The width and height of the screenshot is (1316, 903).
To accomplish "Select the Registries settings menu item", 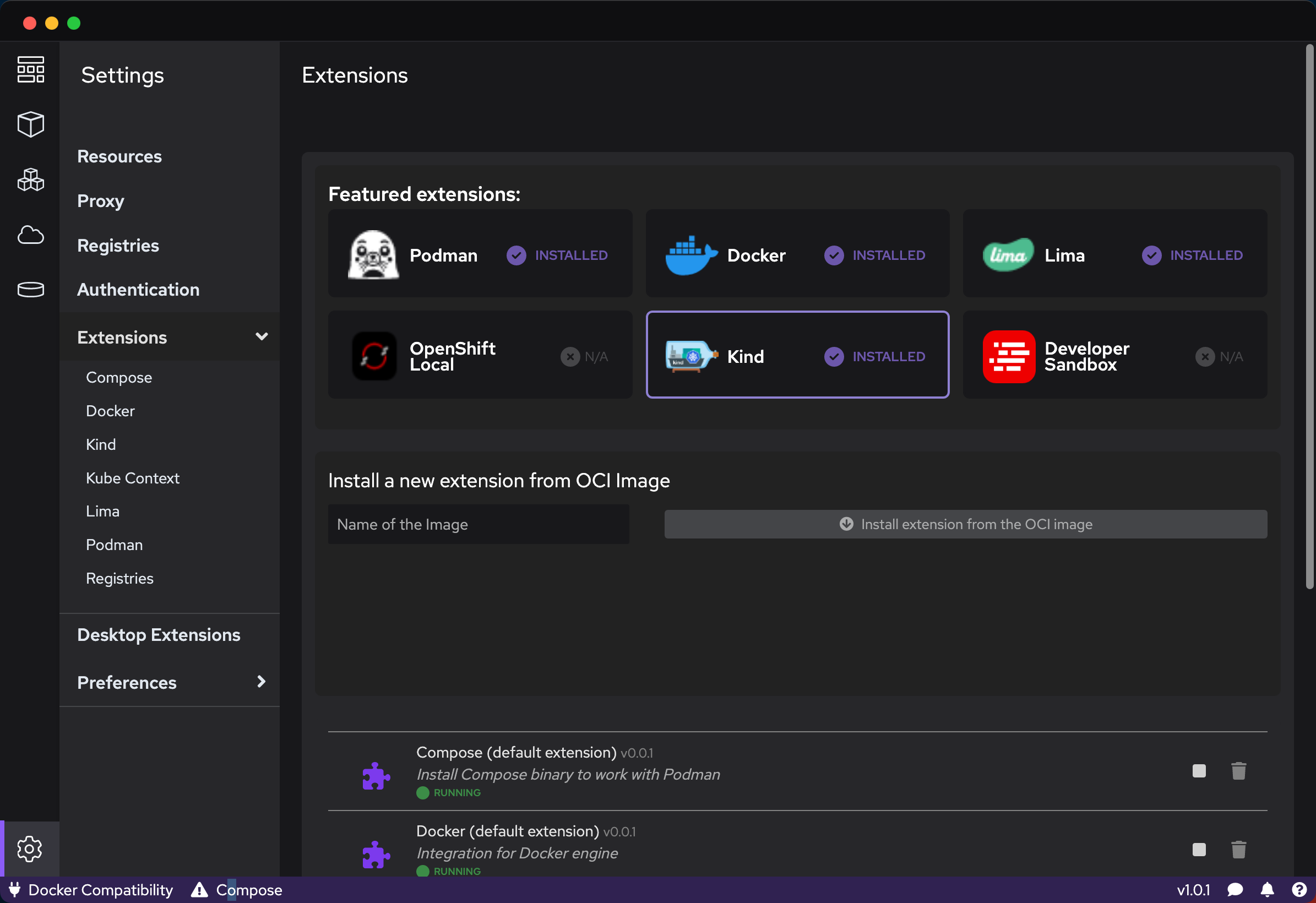I will point(117,245).
